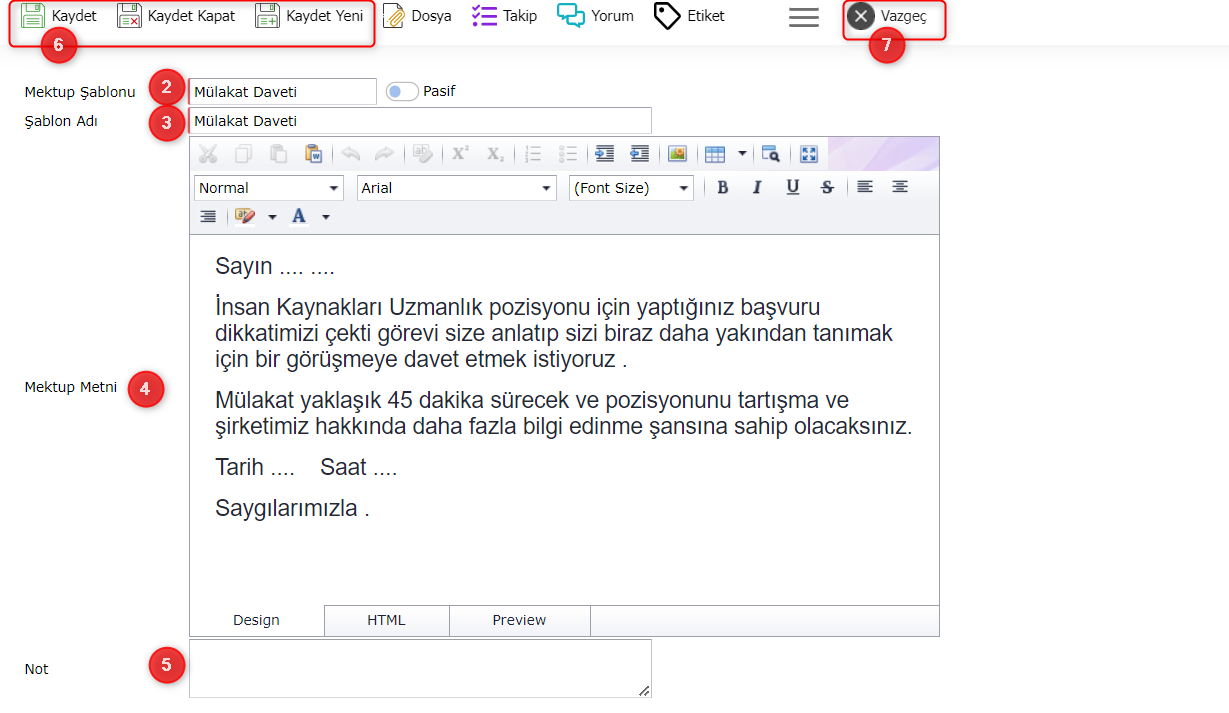Click the "Sayın .... ...." line
Screen dimensions: 1229x713
tap(275, 267)
